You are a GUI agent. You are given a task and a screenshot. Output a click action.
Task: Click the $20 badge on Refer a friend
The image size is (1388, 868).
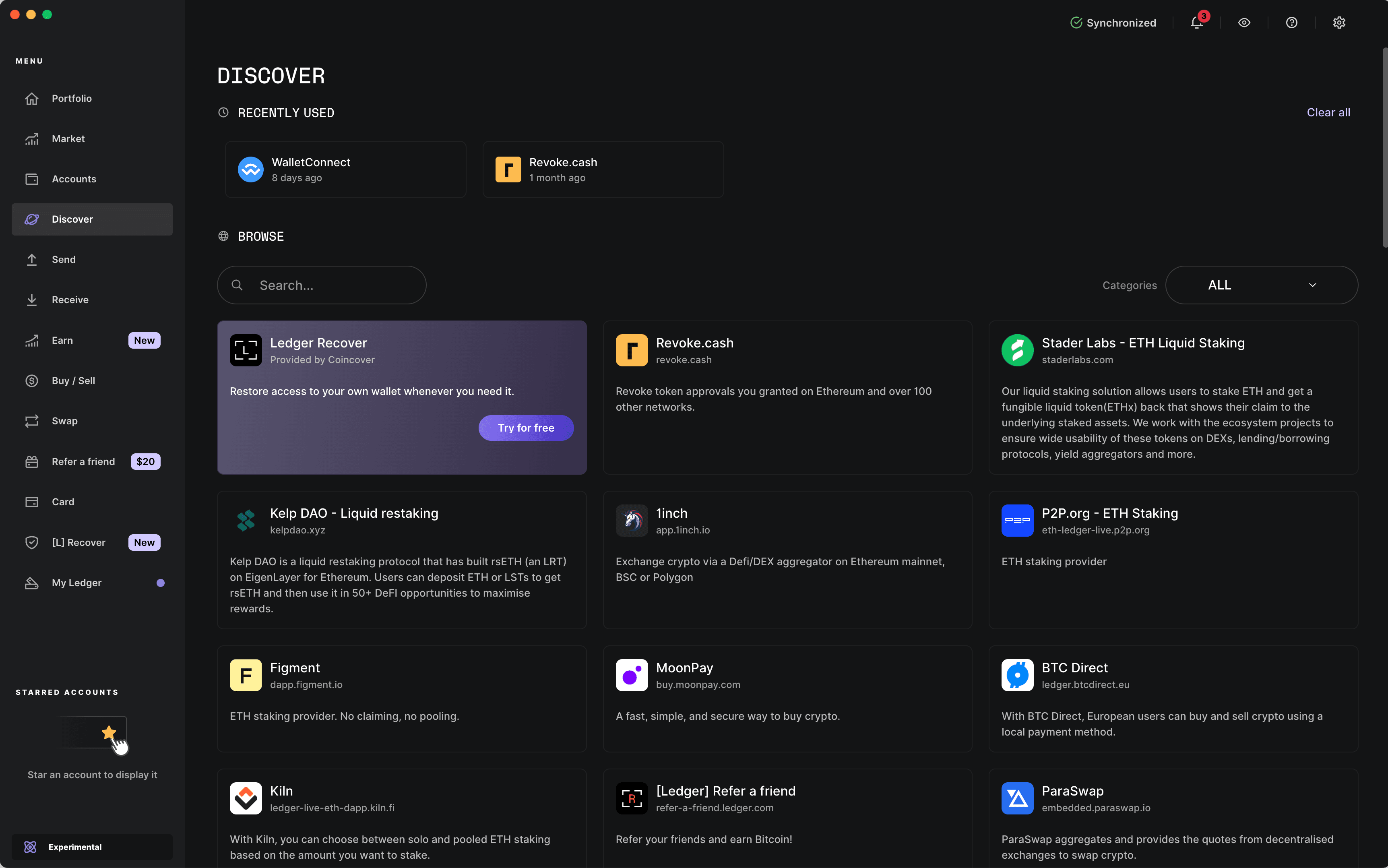click(x=145, y=461)
